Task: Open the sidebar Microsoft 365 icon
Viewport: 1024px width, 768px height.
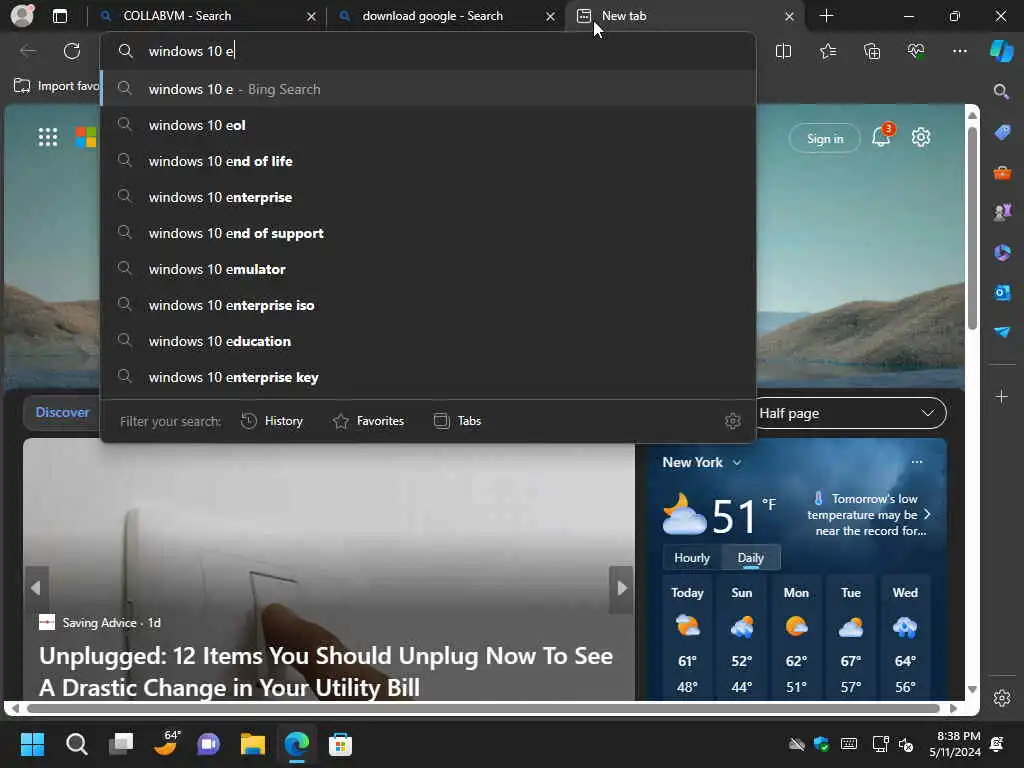Action: click(1002, 252)
